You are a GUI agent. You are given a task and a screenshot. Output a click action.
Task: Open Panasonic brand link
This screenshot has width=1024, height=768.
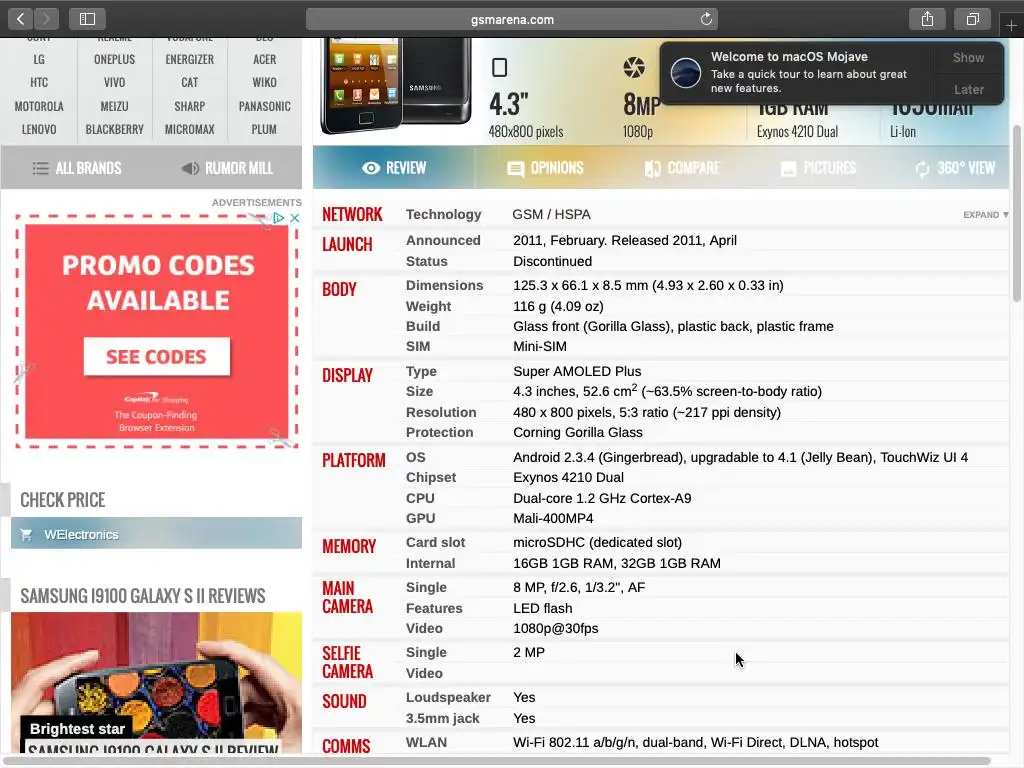point(264,106)
